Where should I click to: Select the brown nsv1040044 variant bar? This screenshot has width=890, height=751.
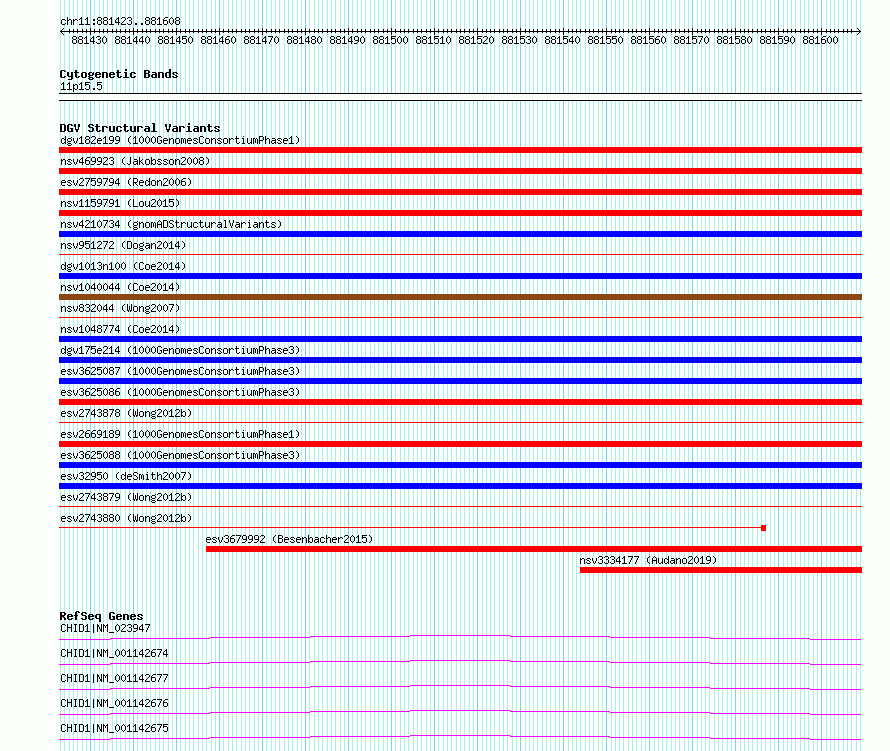click(x=460, y=297)
